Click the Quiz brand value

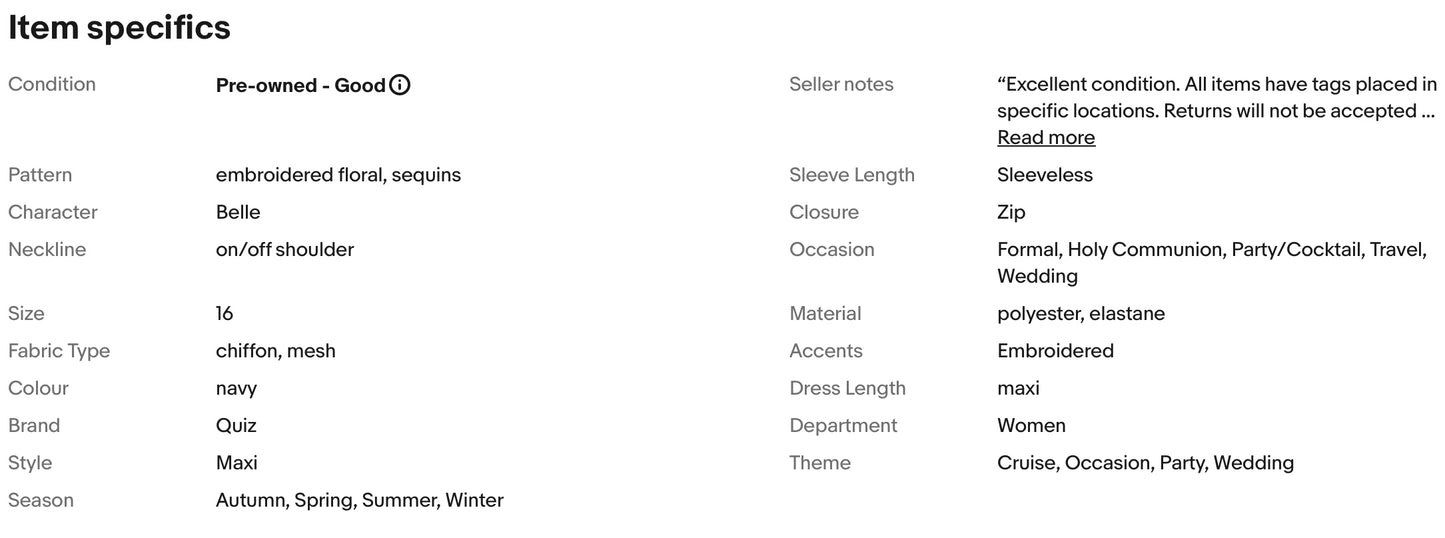pyautogui.click(x=236, y=426)
